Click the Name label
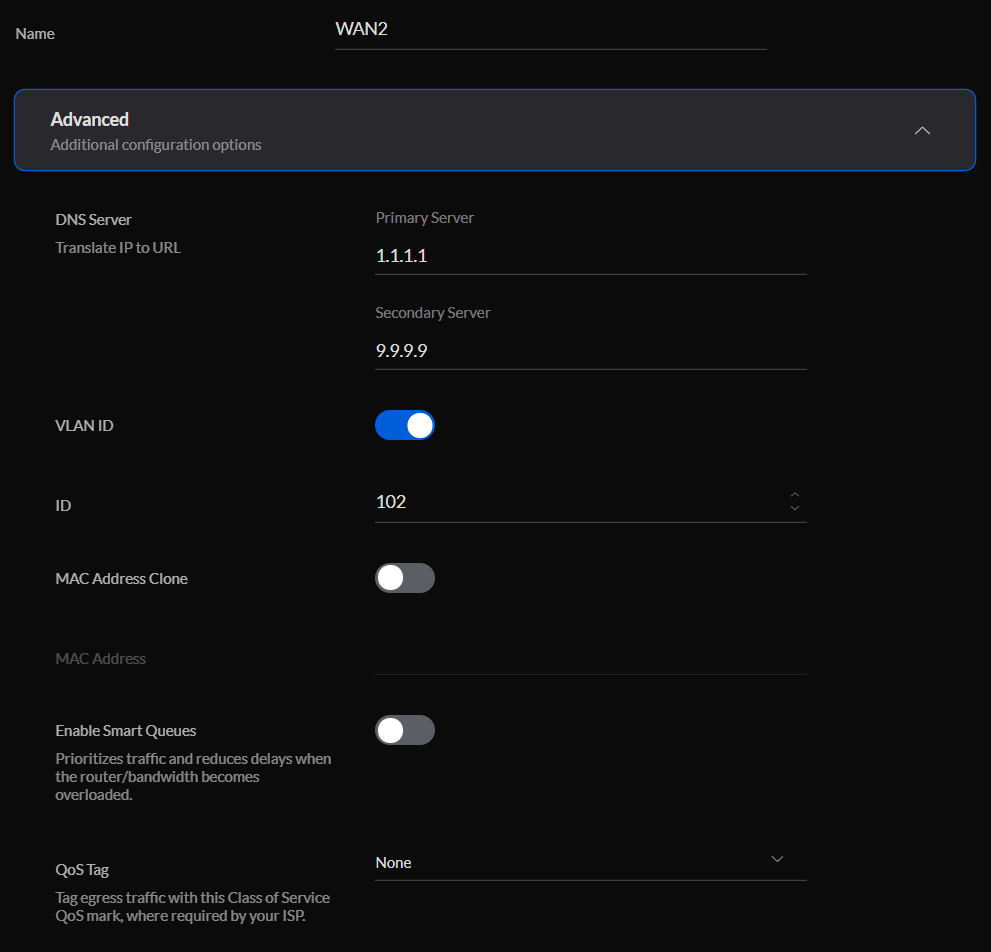Viewport: 991px width, 952px height. pyautogui.click(x=35, y=34)
